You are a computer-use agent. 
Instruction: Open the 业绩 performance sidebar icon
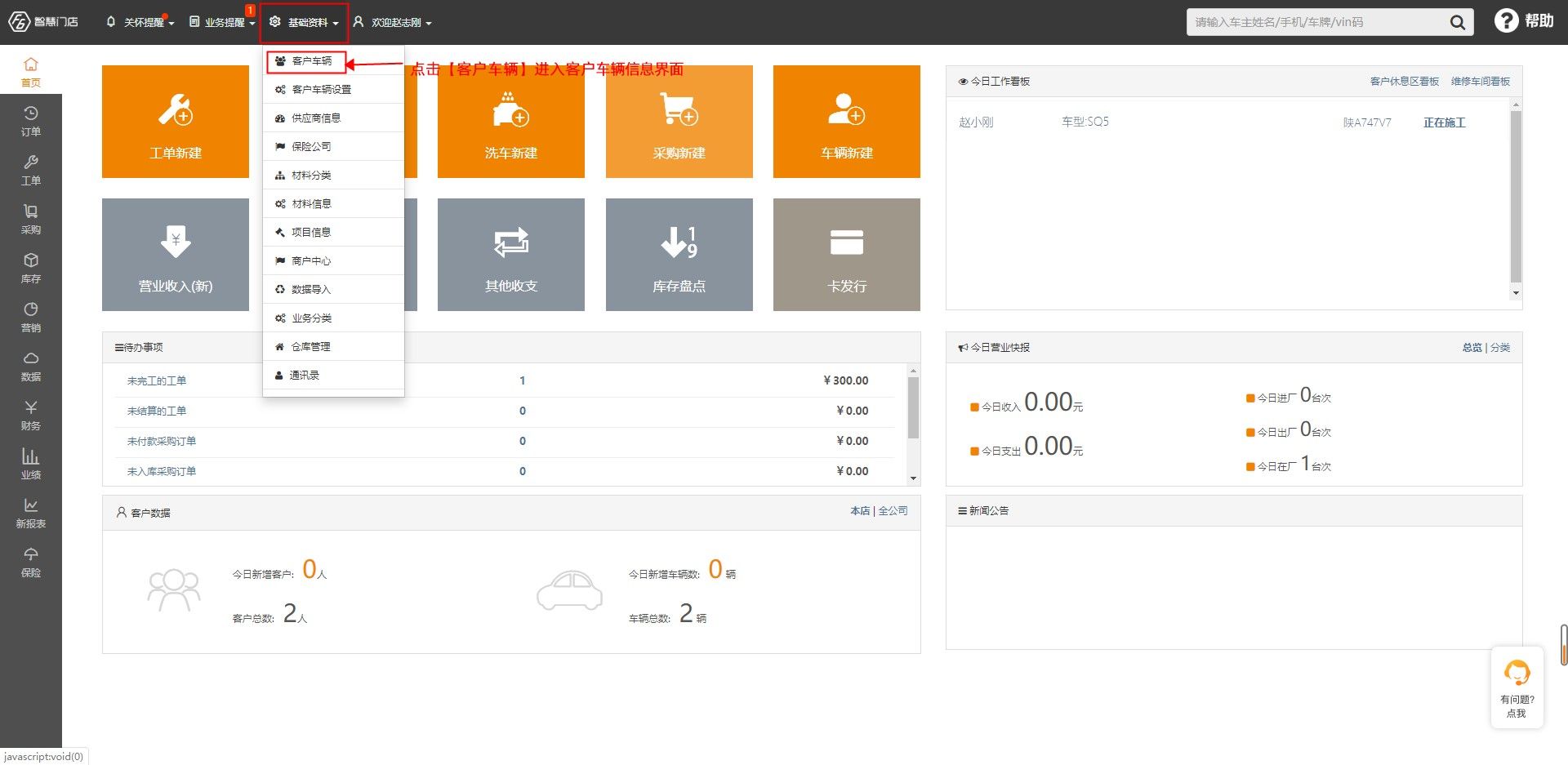(31, 464)
